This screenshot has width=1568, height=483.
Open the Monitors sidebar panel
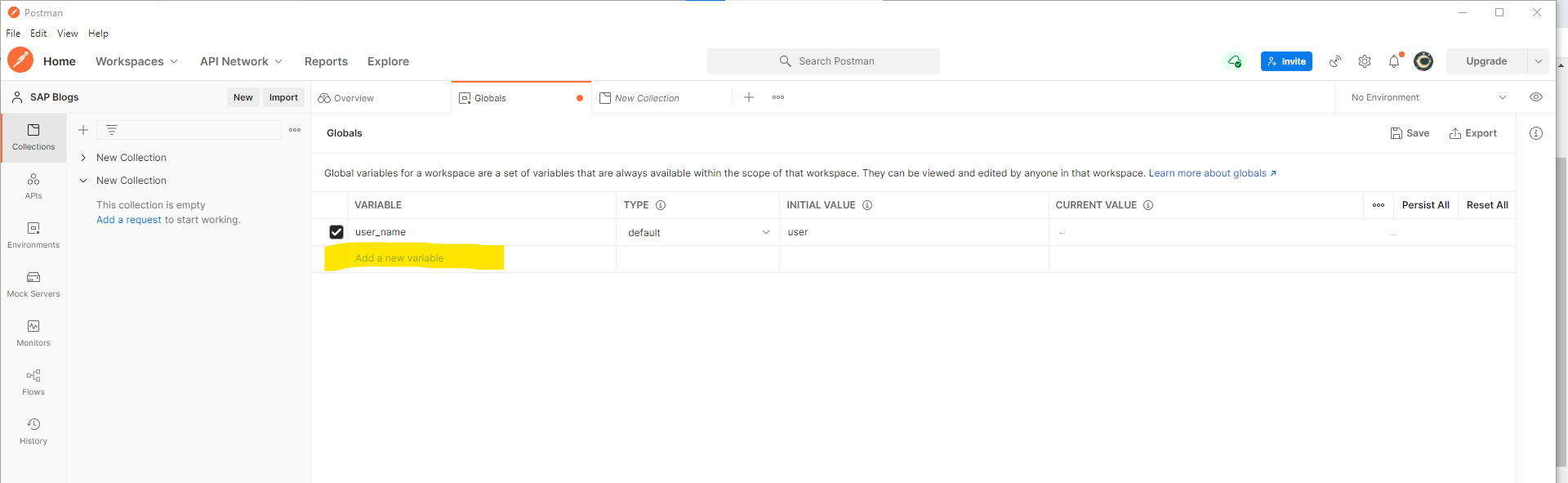(33, 333)
